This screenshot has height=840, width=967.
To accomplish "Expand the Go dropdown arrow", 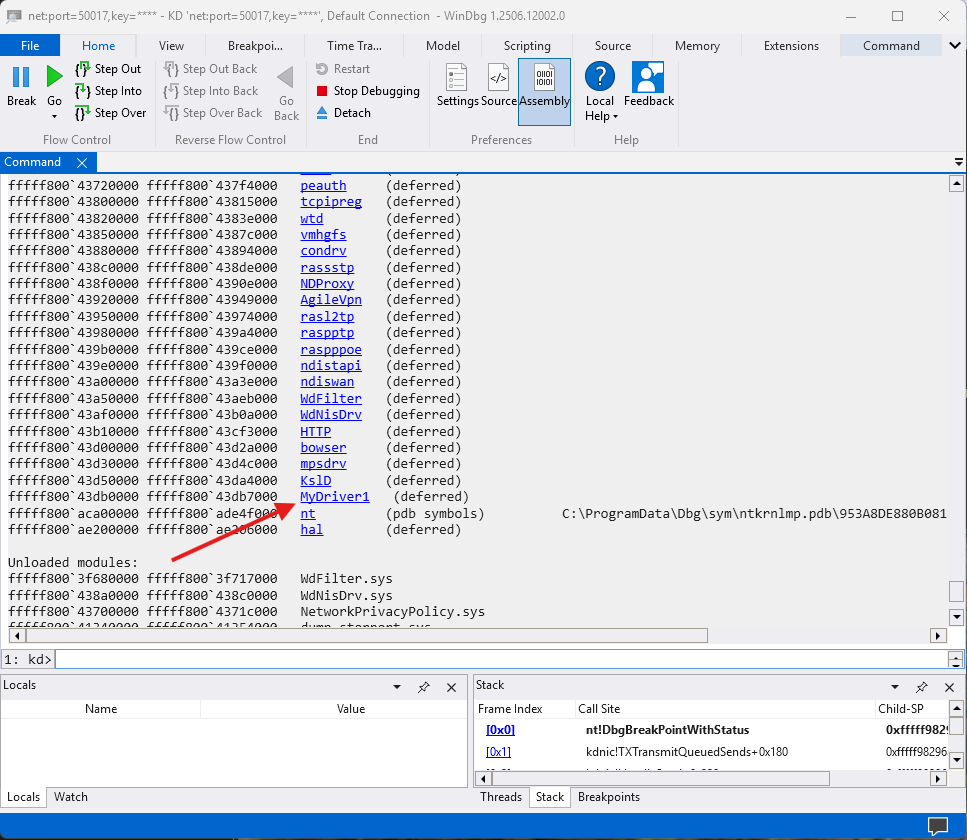I will (x=54, y=117).
